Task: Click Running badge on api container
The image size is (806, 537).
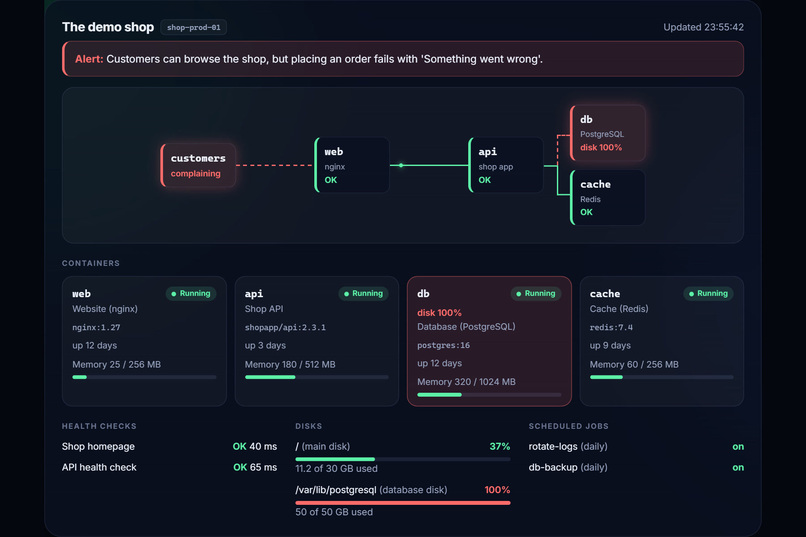Action: pos(363,293)
